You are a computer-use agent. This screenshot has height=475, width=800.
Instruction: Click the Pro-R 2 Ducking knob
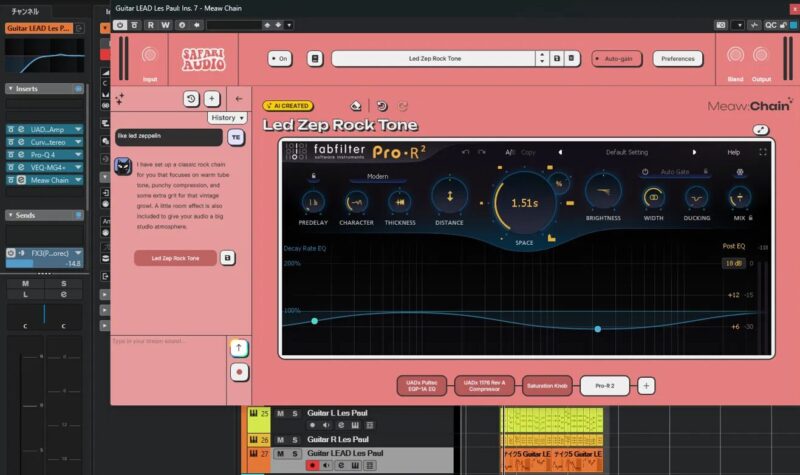[x=696, y=198]
